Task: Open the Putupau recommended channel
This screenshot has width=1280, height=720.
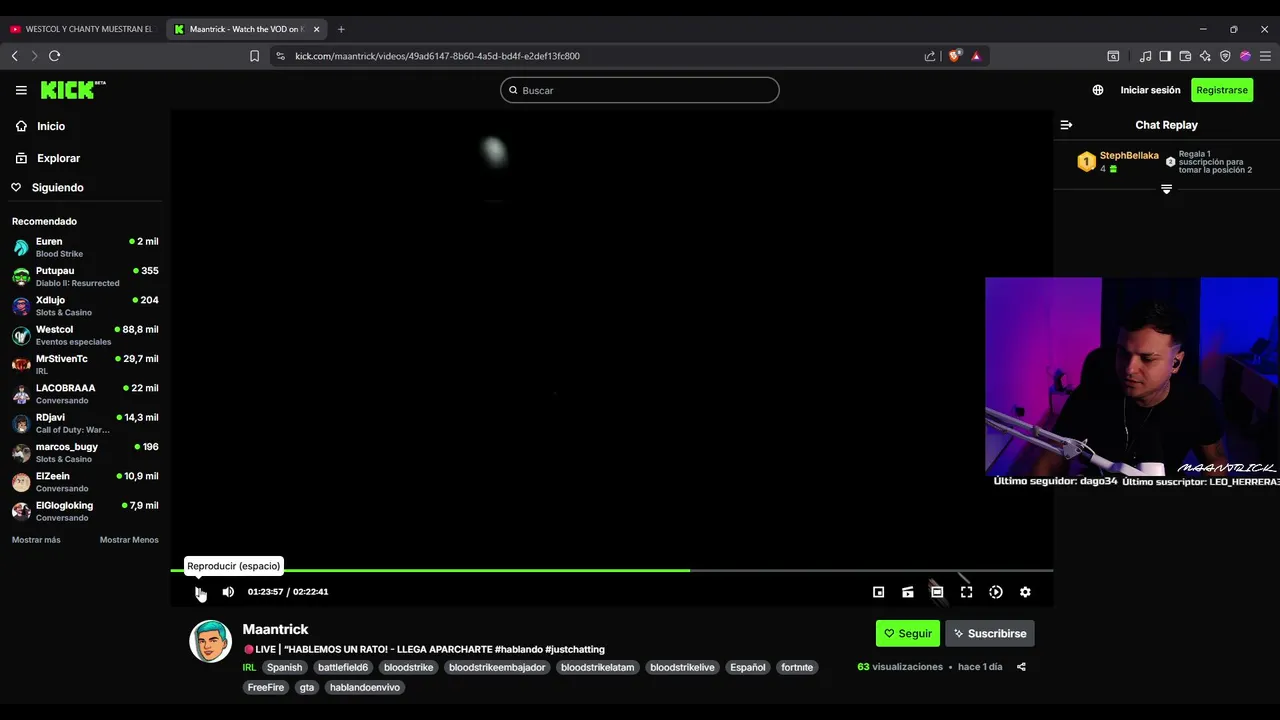Action: click(x=85, y=276)
